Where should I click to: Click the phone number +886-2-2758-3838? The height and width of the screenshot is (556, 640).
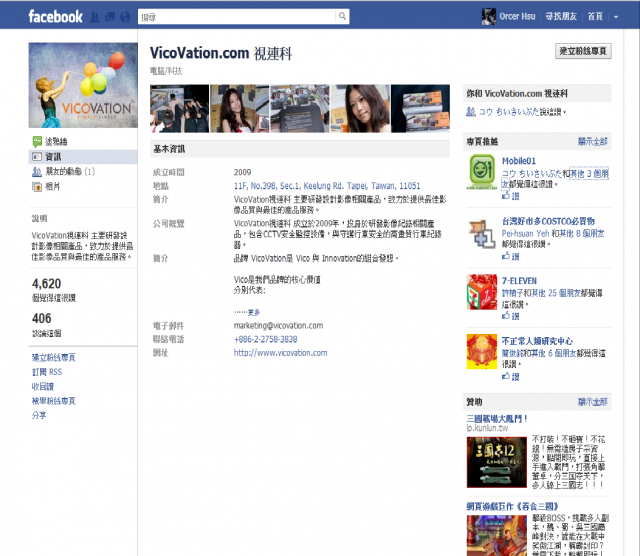pos(265,339)
